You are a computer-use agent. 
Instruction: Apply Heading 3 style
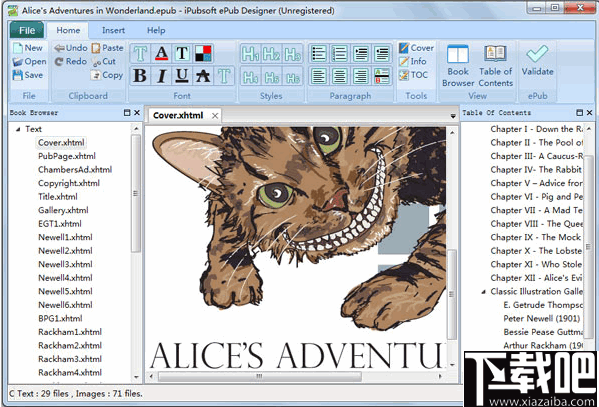(292, 54)
